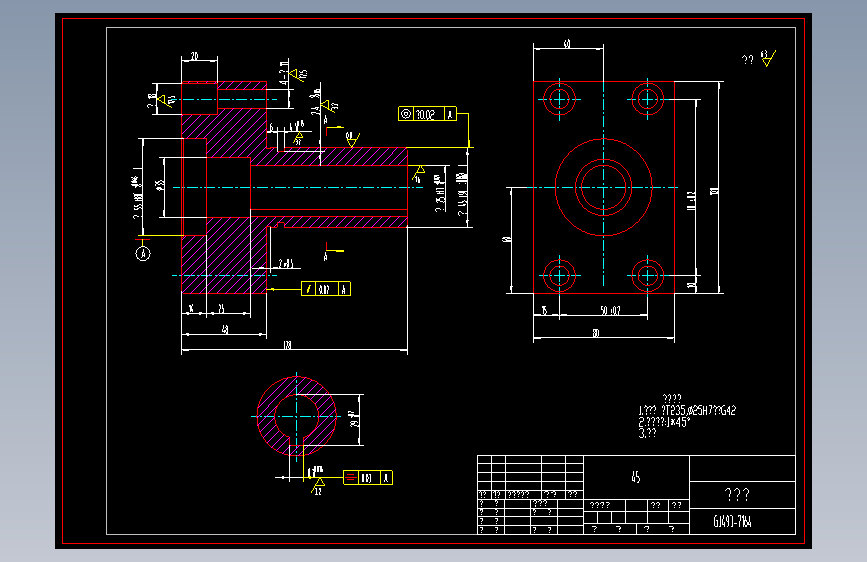The width and height of the screenshot is (867, 562).
Task: Click the "20" dimension above section view
Action: point(195,56)
